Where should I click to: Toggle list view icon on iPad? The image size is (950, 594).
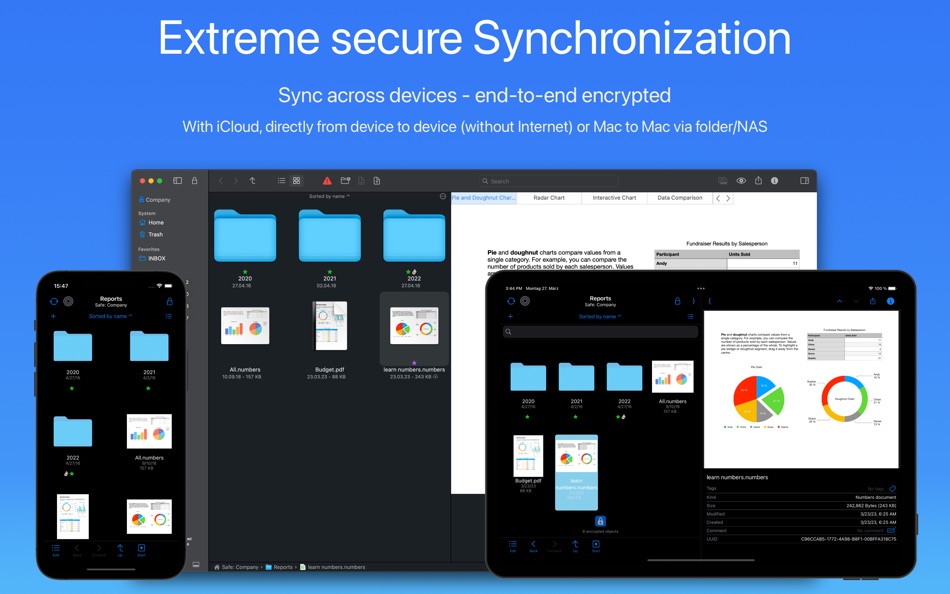690,316
